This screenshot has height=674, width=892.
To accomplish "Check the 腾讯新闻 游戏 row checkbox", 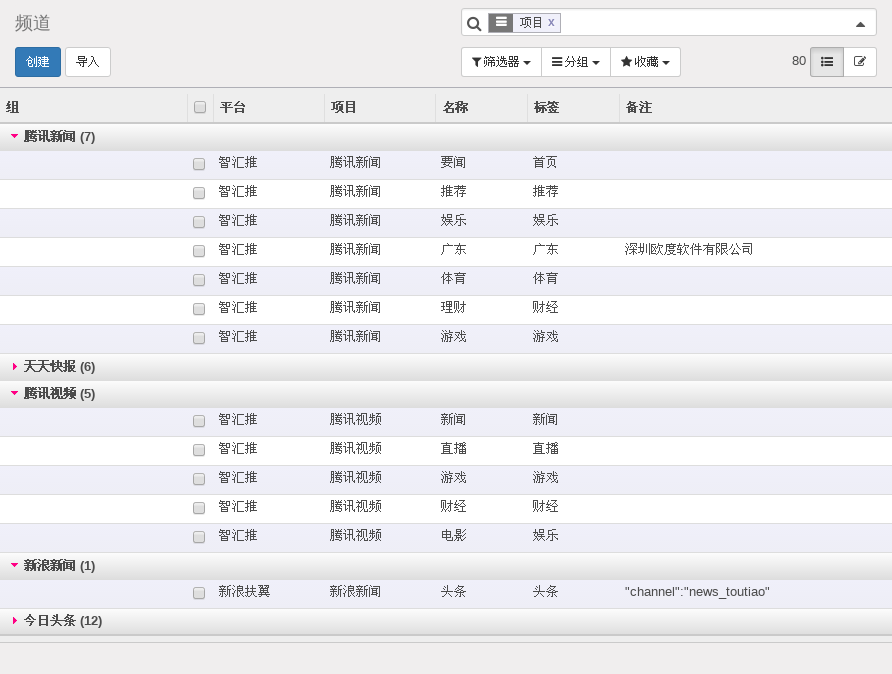I will tap(199, 338).
